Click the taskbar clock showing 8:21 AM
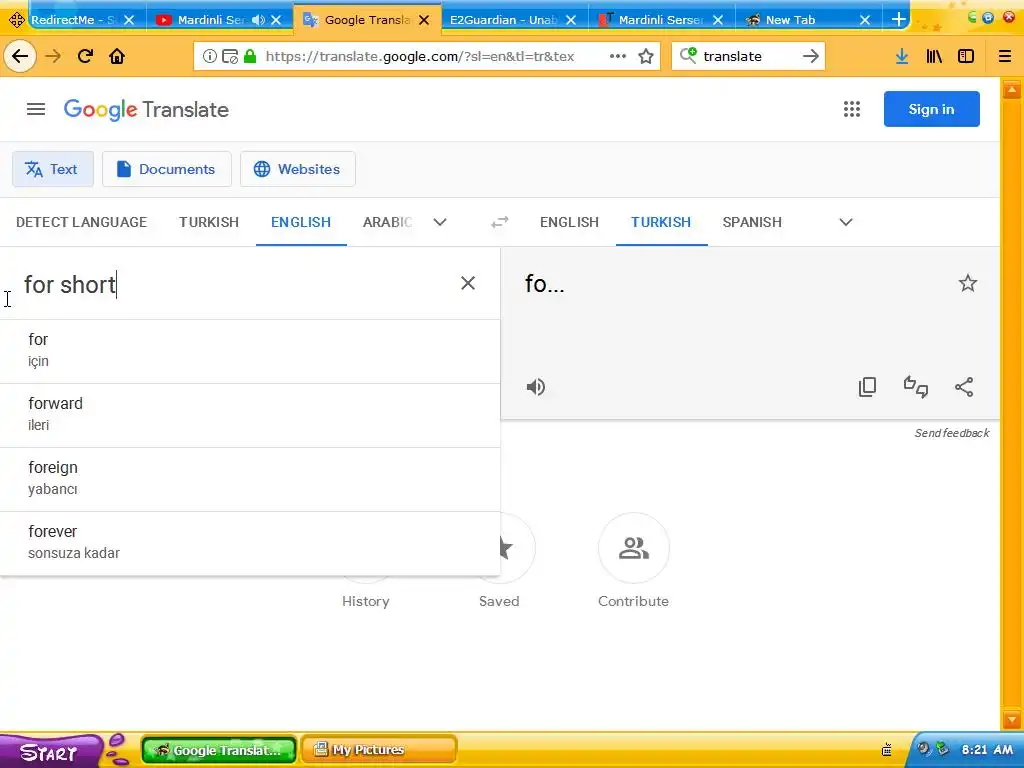Image resolution: width=1024 pixels, height=768 pixels. (987, 750)
